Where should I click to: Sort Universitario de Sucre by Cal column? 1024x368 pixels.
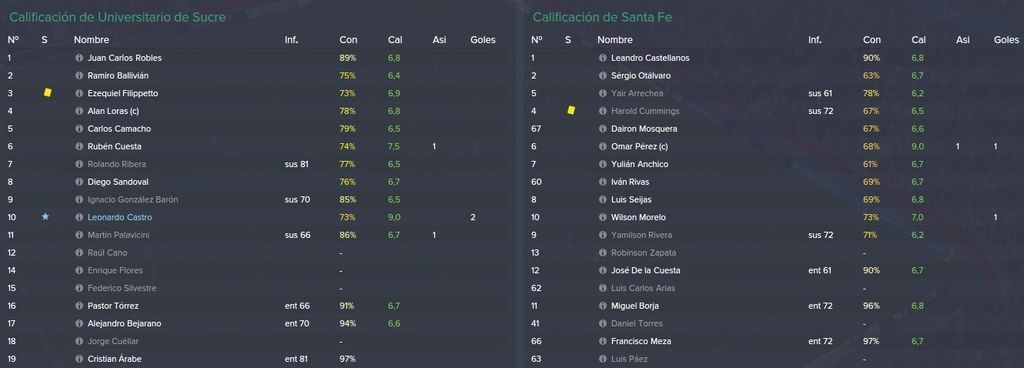tap(394, 40)
